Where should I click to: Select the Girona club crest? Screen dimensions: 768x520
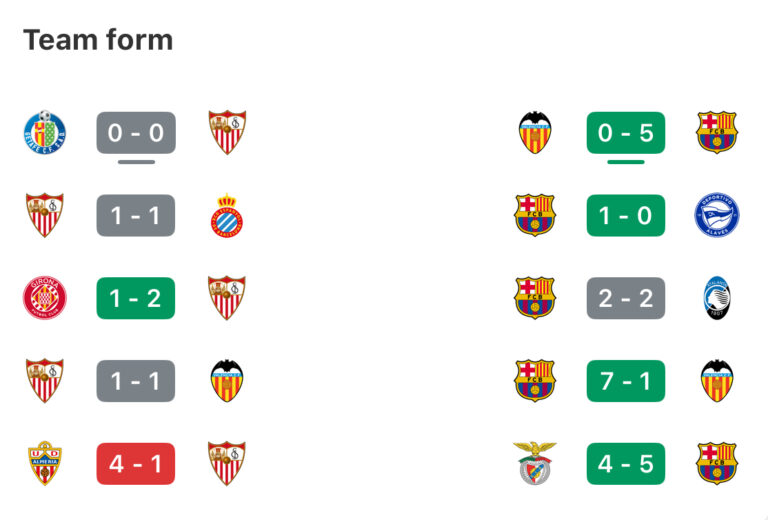45,298
